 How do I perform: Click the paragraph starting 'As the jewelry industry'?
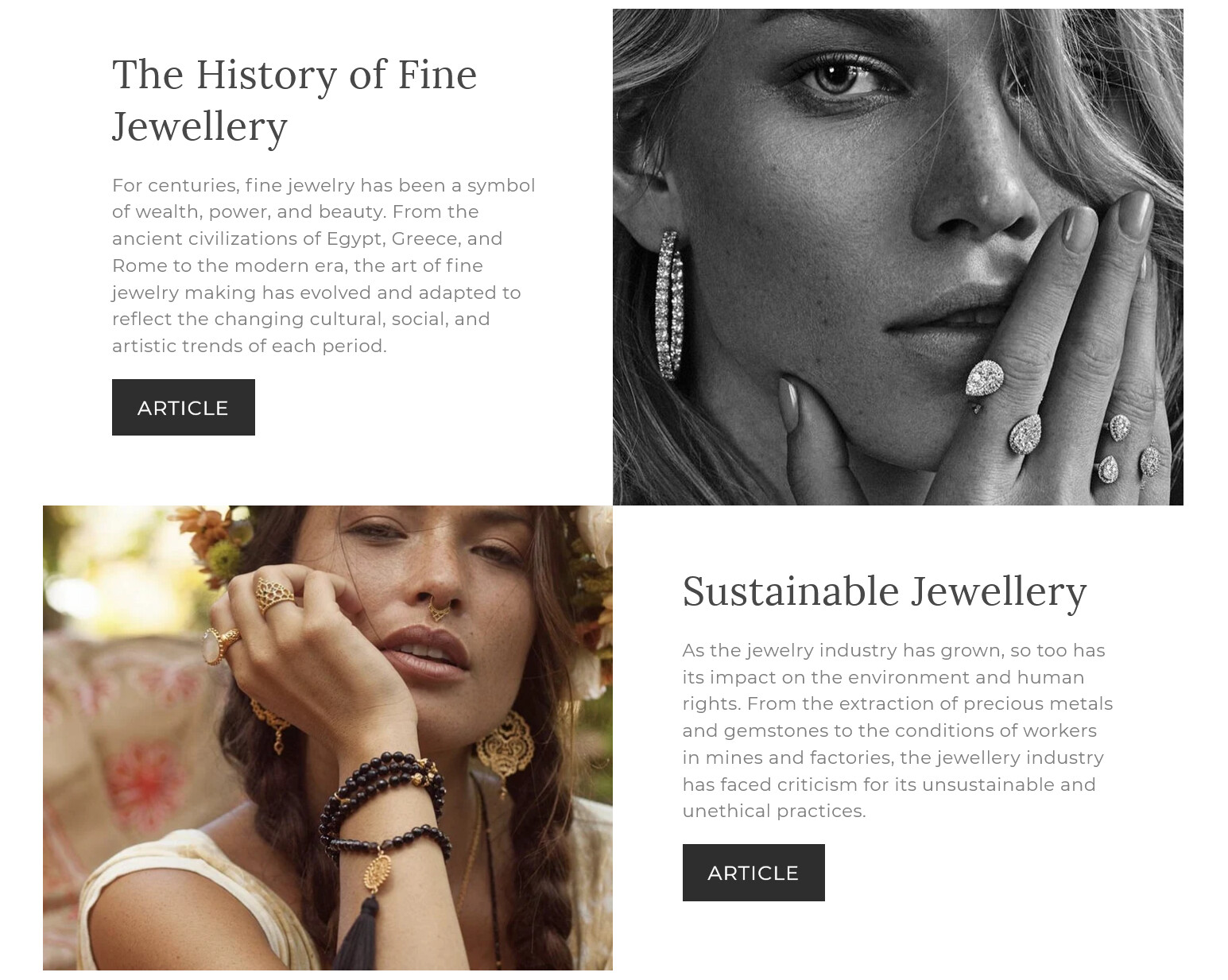point(897,730)
